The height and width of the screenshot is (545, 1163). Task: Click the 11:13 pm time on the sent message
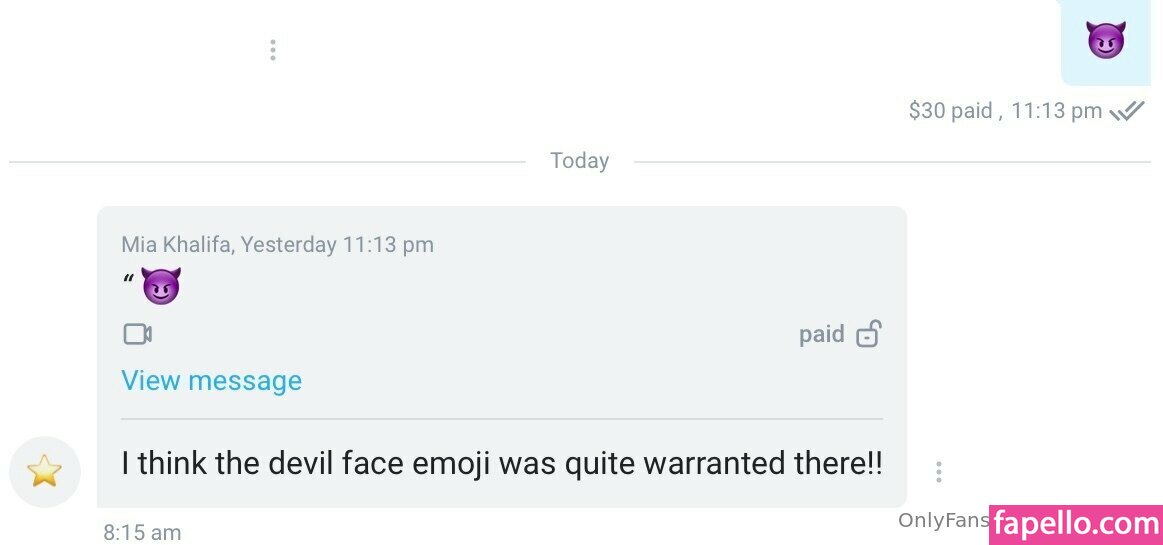pos(1056,111)
